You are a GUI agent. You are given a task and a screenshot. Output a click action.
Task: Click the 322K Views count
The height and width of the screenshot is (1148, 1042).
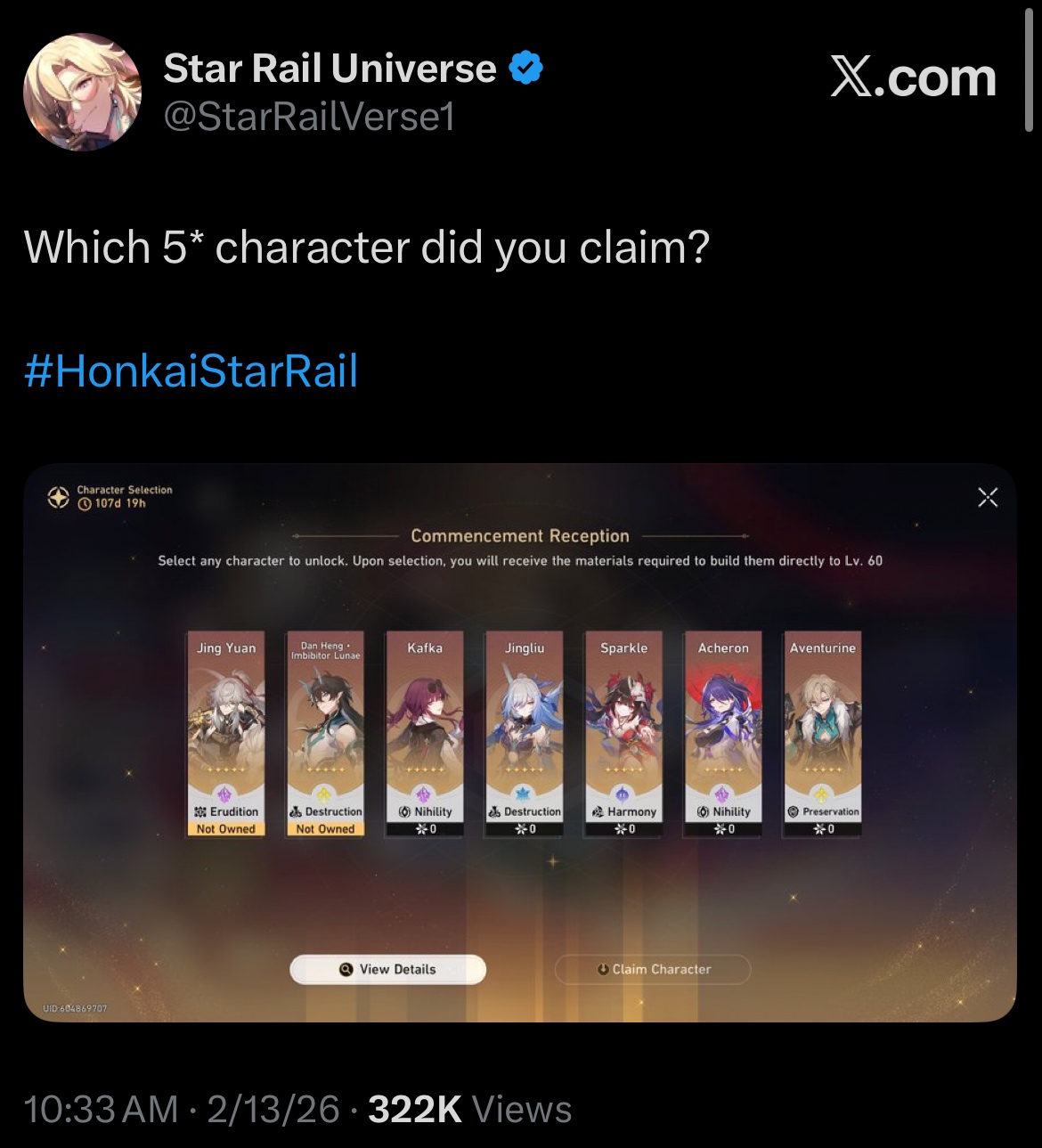pos(469,1110)
